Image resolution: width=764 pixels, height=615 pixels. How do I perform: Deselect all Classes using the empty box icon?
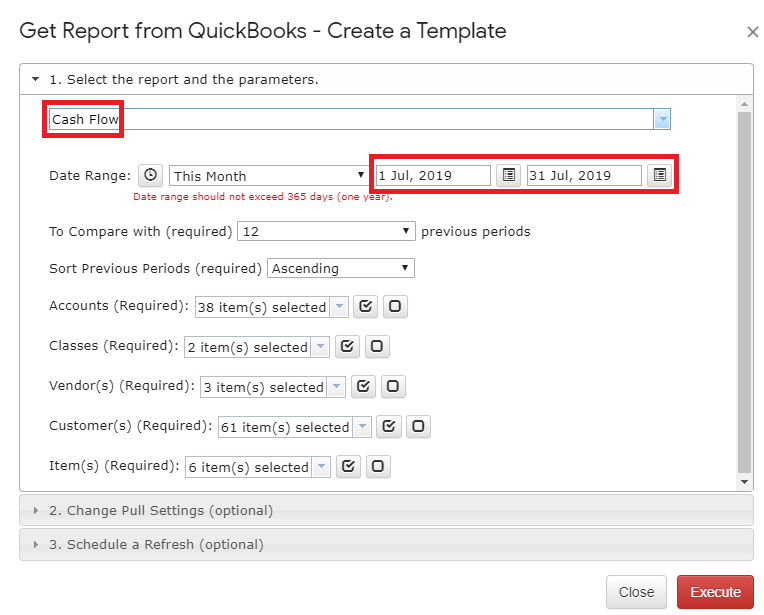point(377,347)
